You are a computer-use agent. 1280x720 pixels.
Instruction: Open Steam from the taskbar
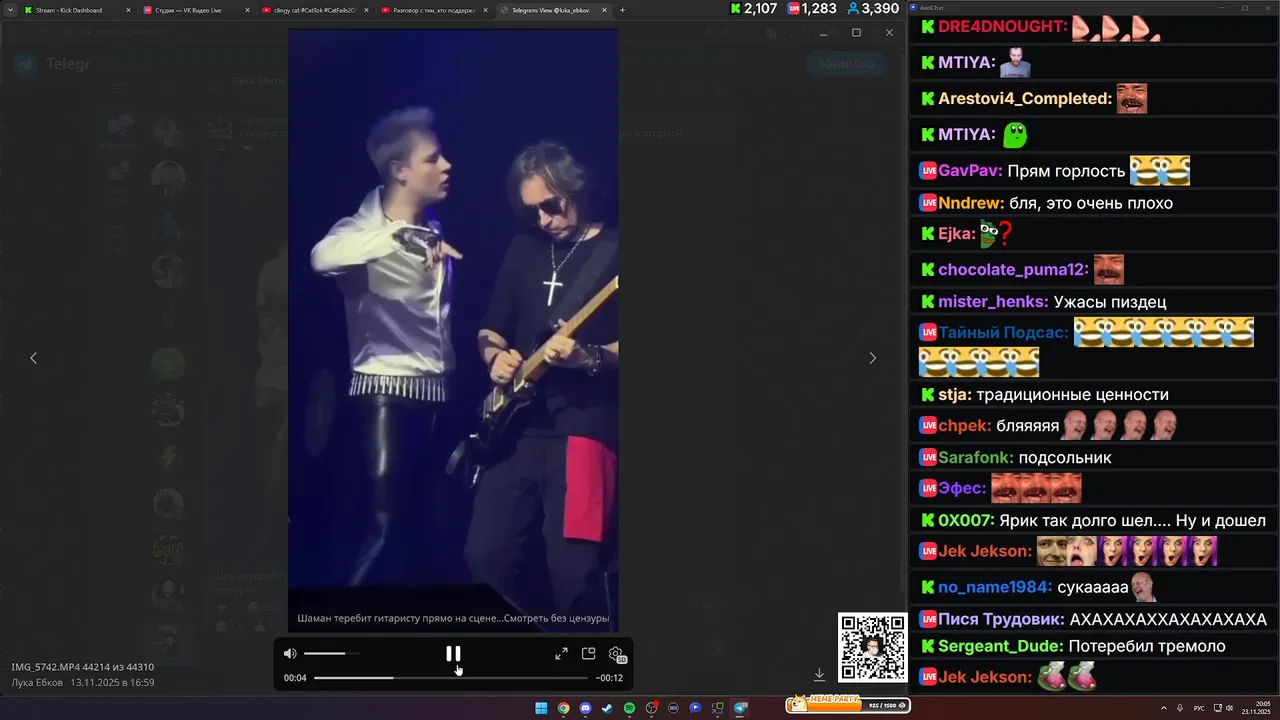tap(607, 708)
